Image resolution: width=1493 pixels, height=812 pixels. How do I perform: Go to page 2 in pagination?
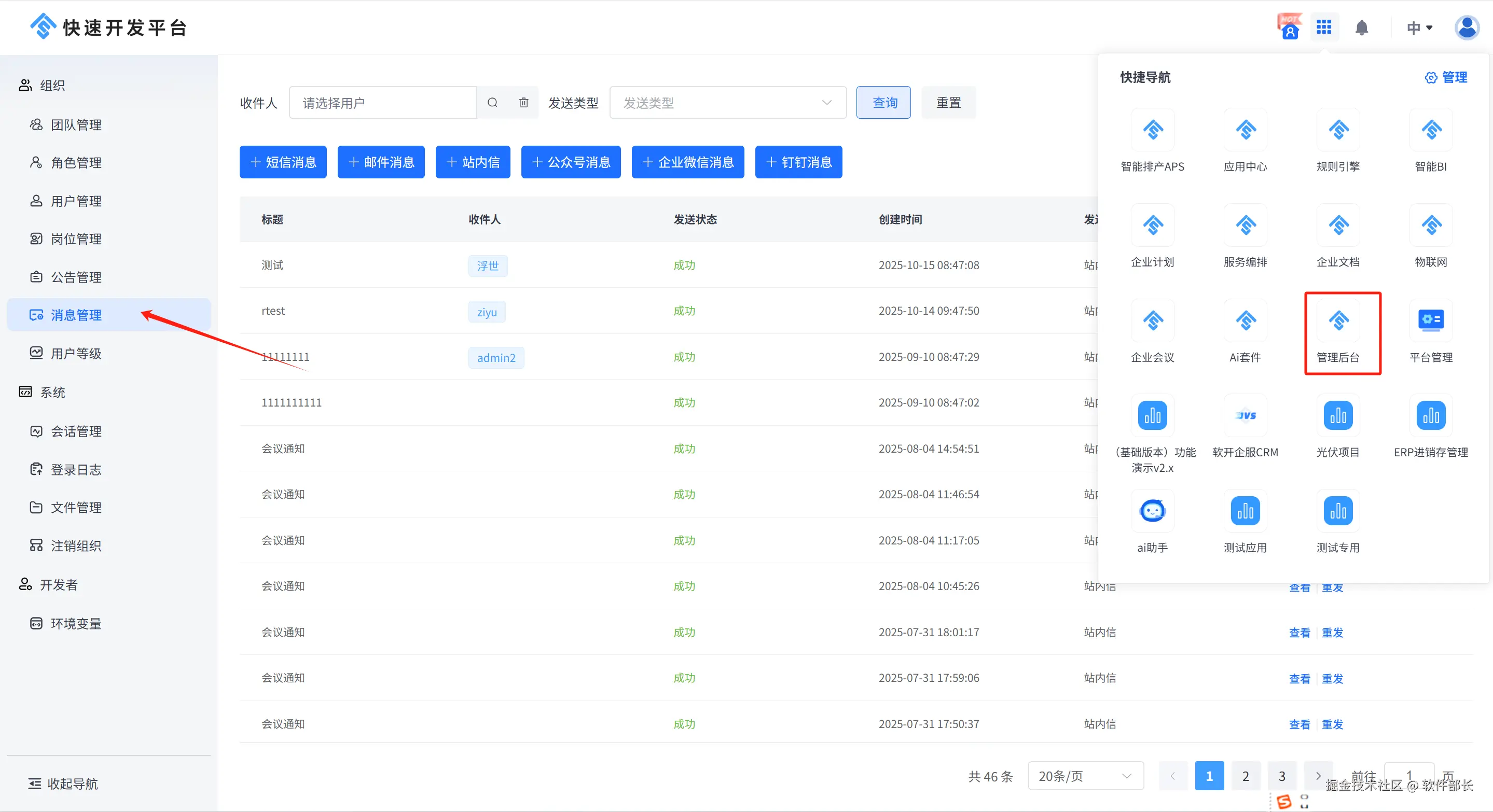click(x=1245, y=776)
